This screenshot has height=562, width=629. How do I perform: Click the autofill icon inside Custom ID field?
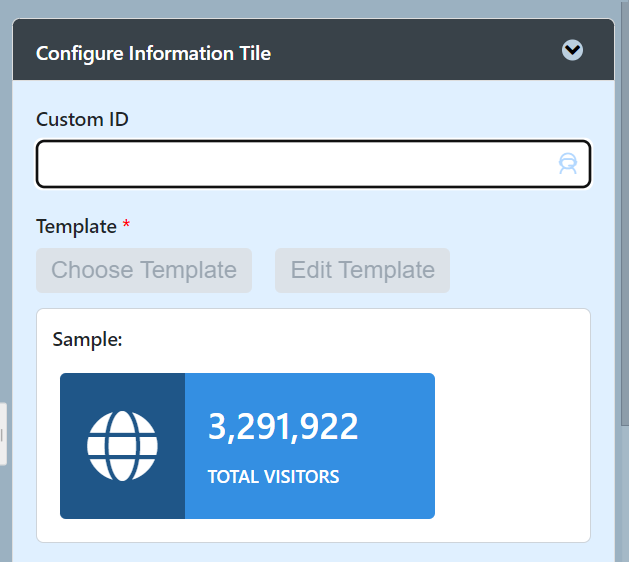click(x=568, y=164)
